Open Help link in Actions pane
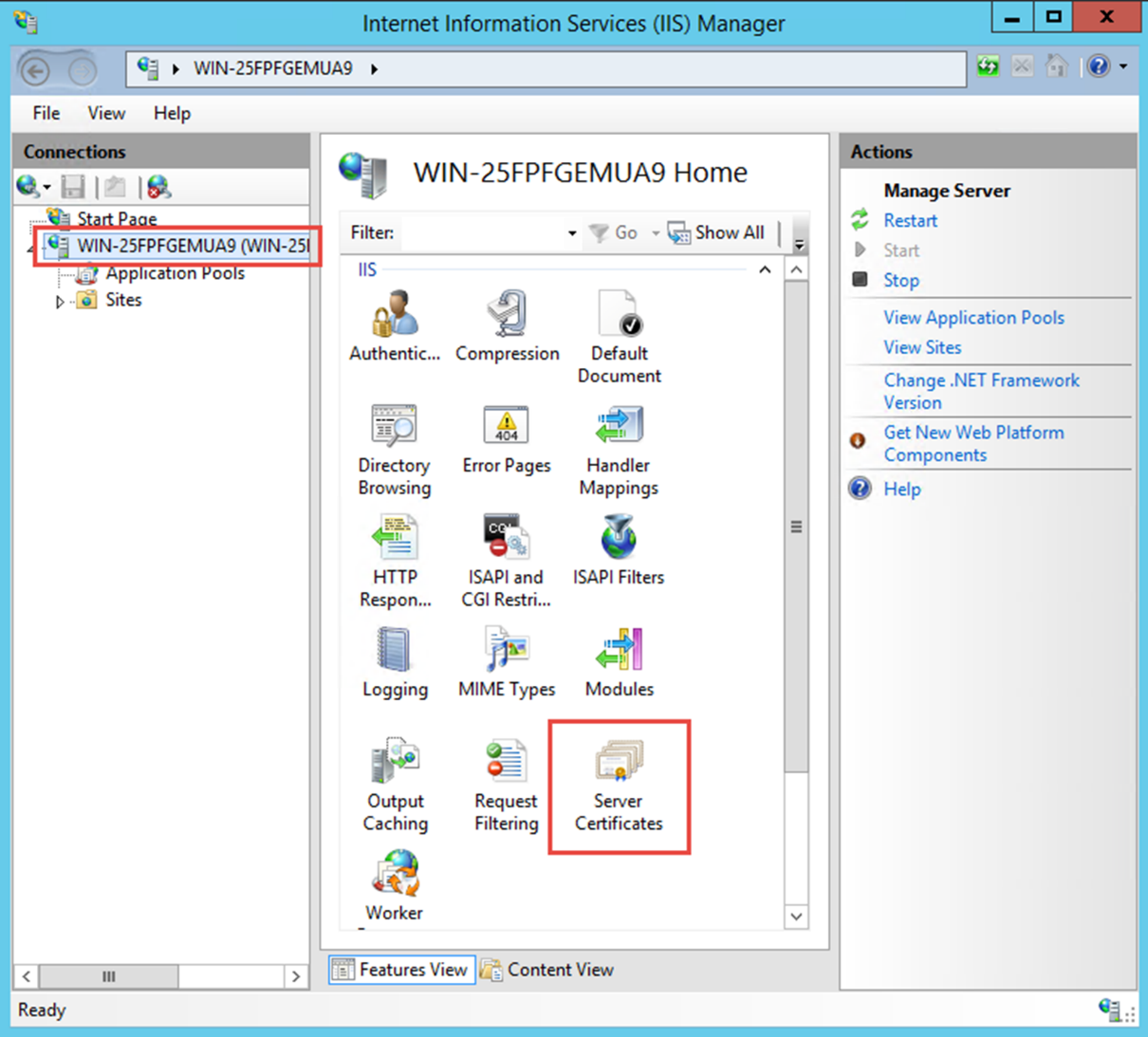The height and width of the screenshot is (1037, 1148). point(902,489)
